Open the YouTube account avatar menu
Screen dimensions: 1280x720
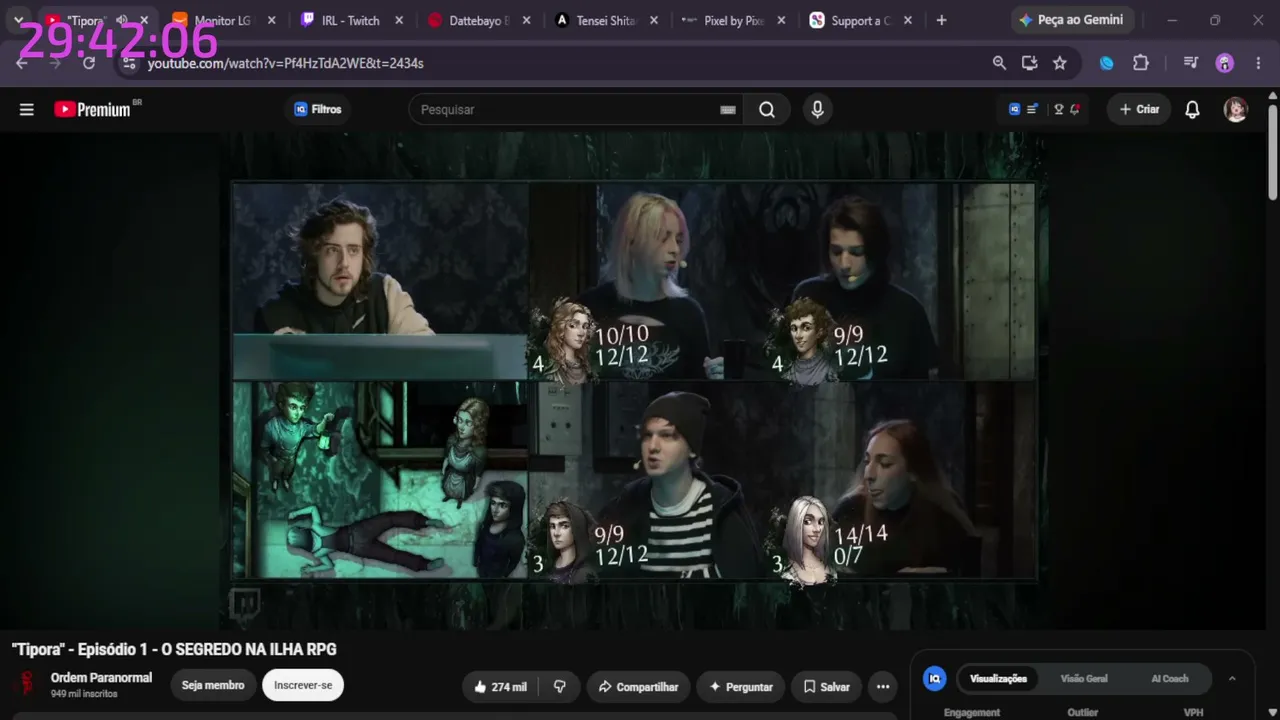coord(1236,110)
